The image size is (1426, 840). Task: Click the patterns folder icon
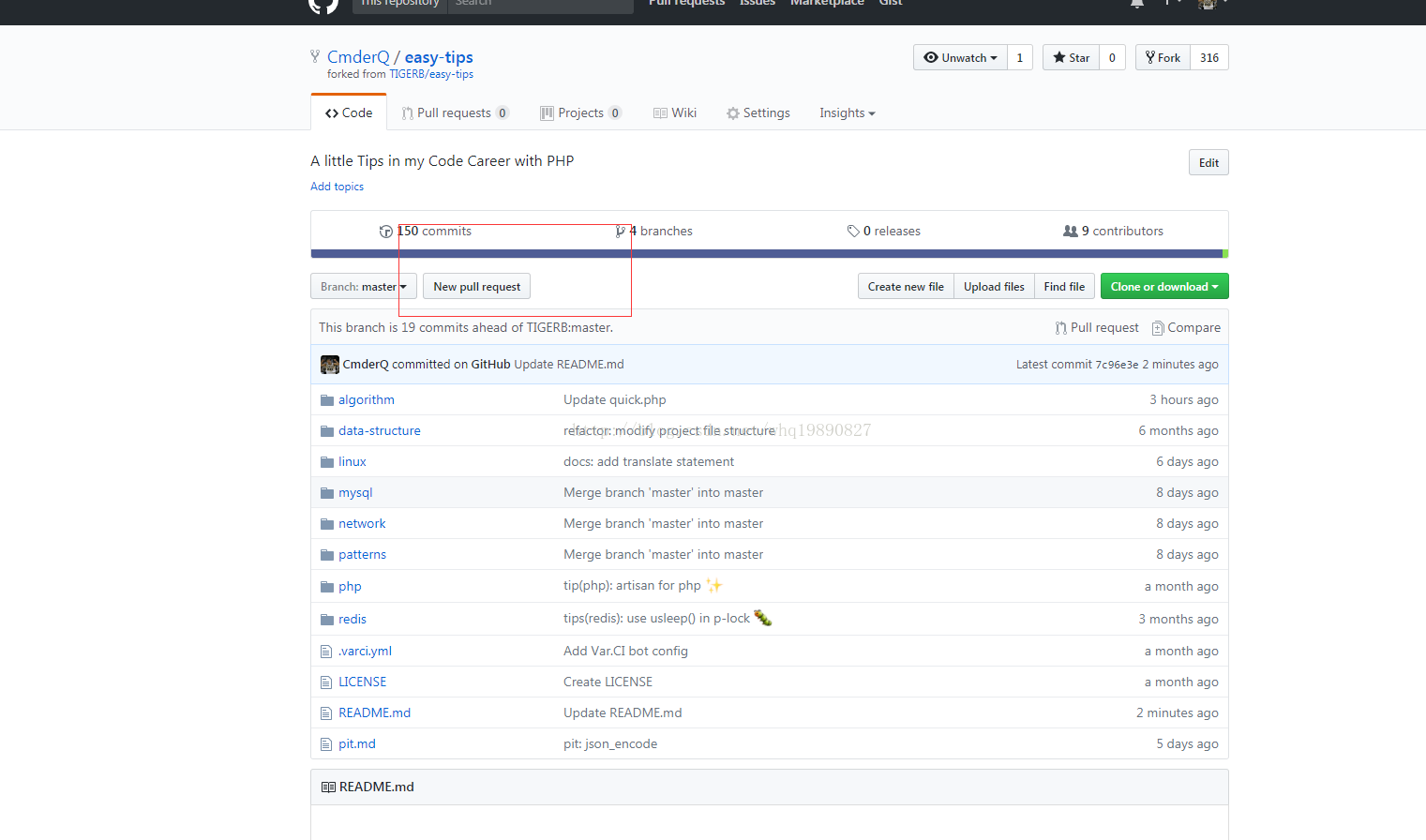(x=327, y=555)
